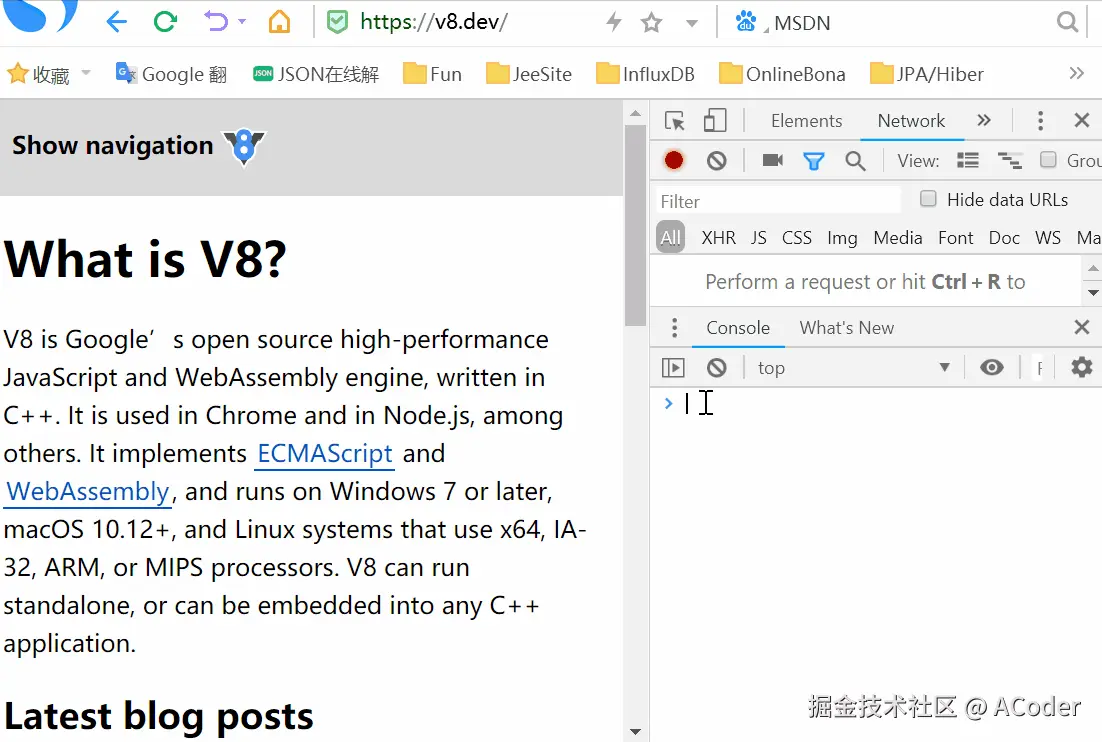The image size is (1102, 742).
Task: Check the Hide data URLs checkbox
Action: (x=928, y=199)
